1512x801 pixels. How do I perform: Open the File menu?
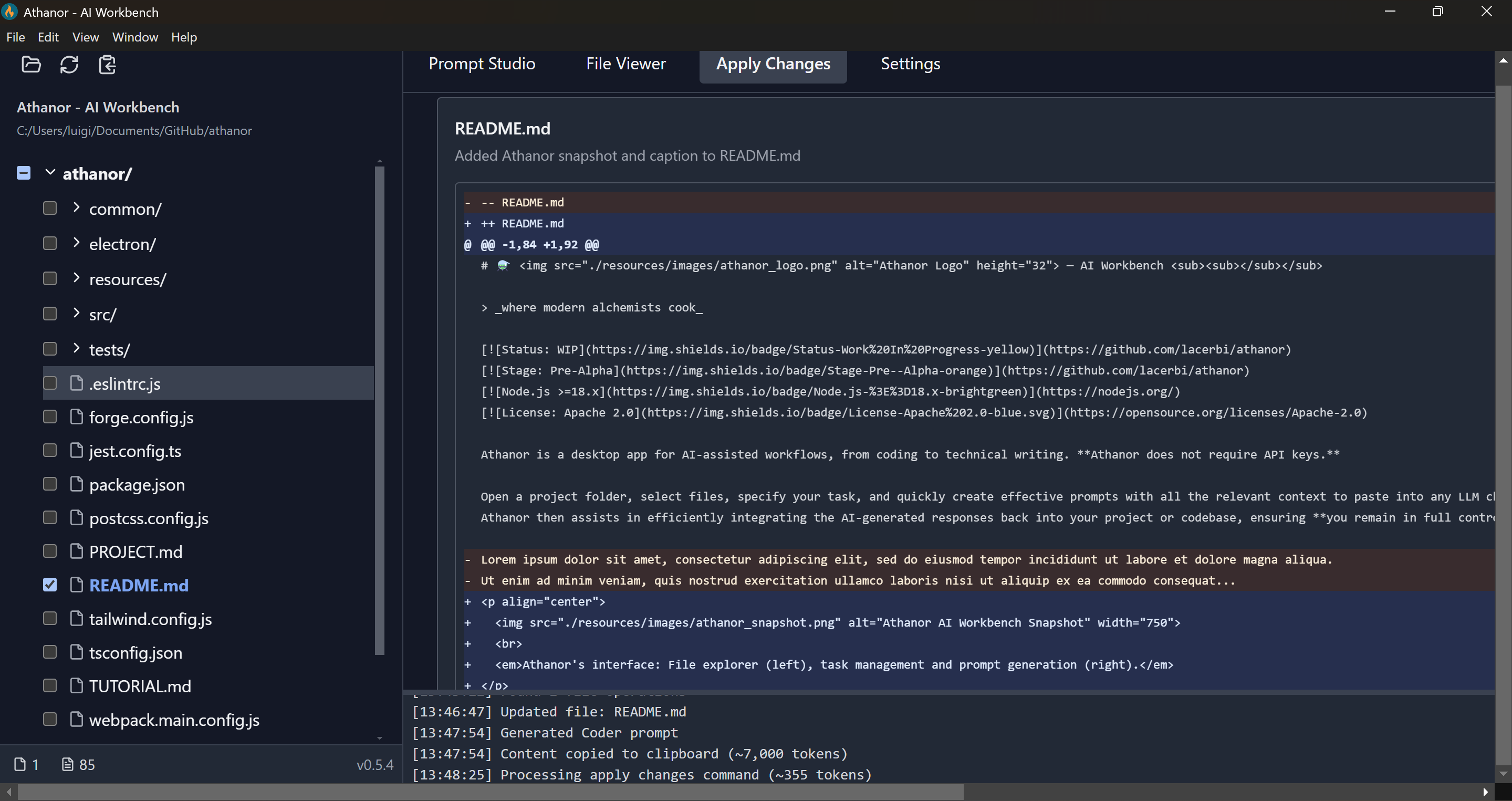pos(15,37)
